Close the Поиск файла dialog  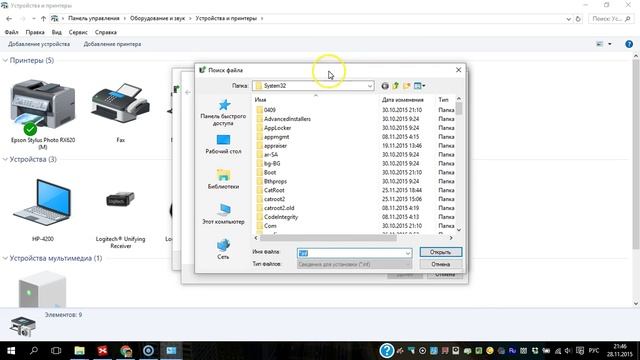pyautogui.click(x=458, y=70)
